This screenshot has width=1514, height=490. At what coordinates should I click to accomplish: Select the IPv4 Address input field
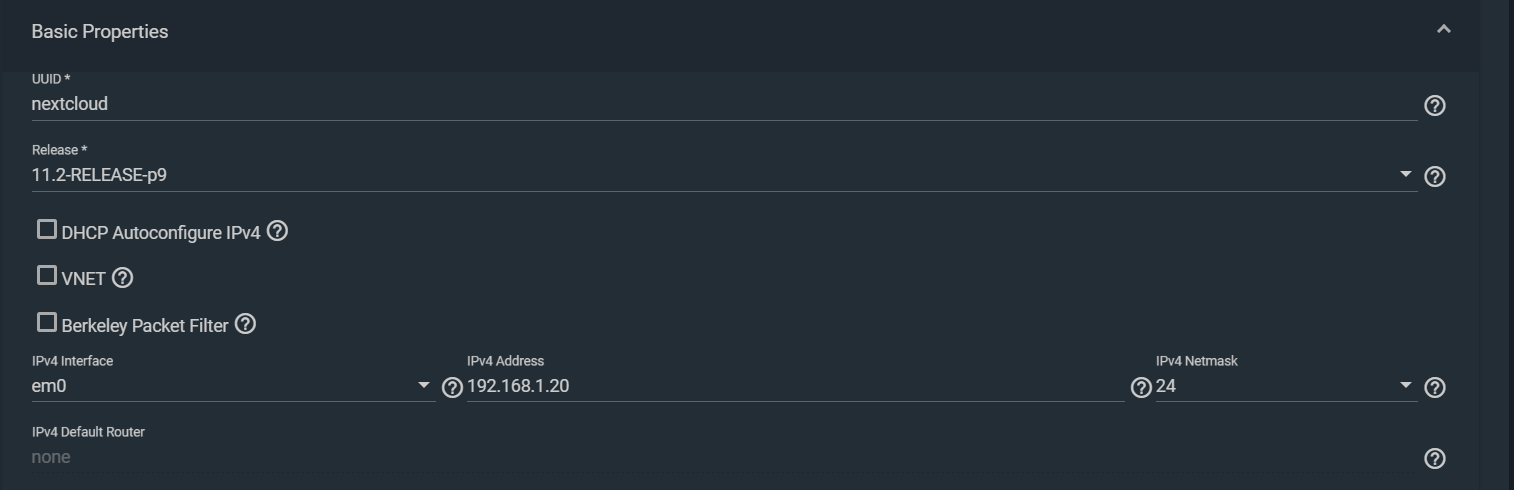[796, 386]
